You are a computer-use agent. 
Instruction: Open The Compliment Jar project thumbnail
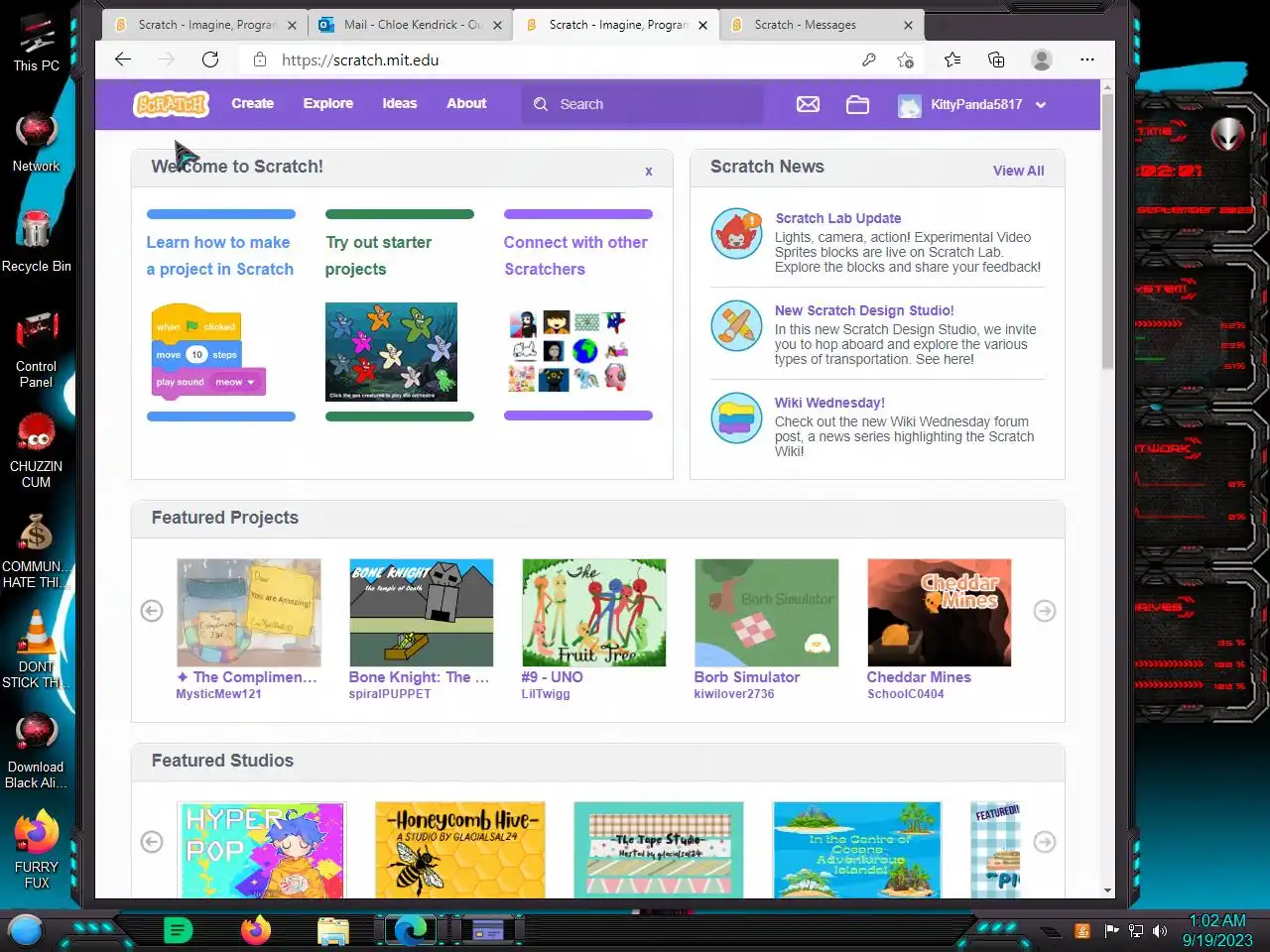[249, 613]
